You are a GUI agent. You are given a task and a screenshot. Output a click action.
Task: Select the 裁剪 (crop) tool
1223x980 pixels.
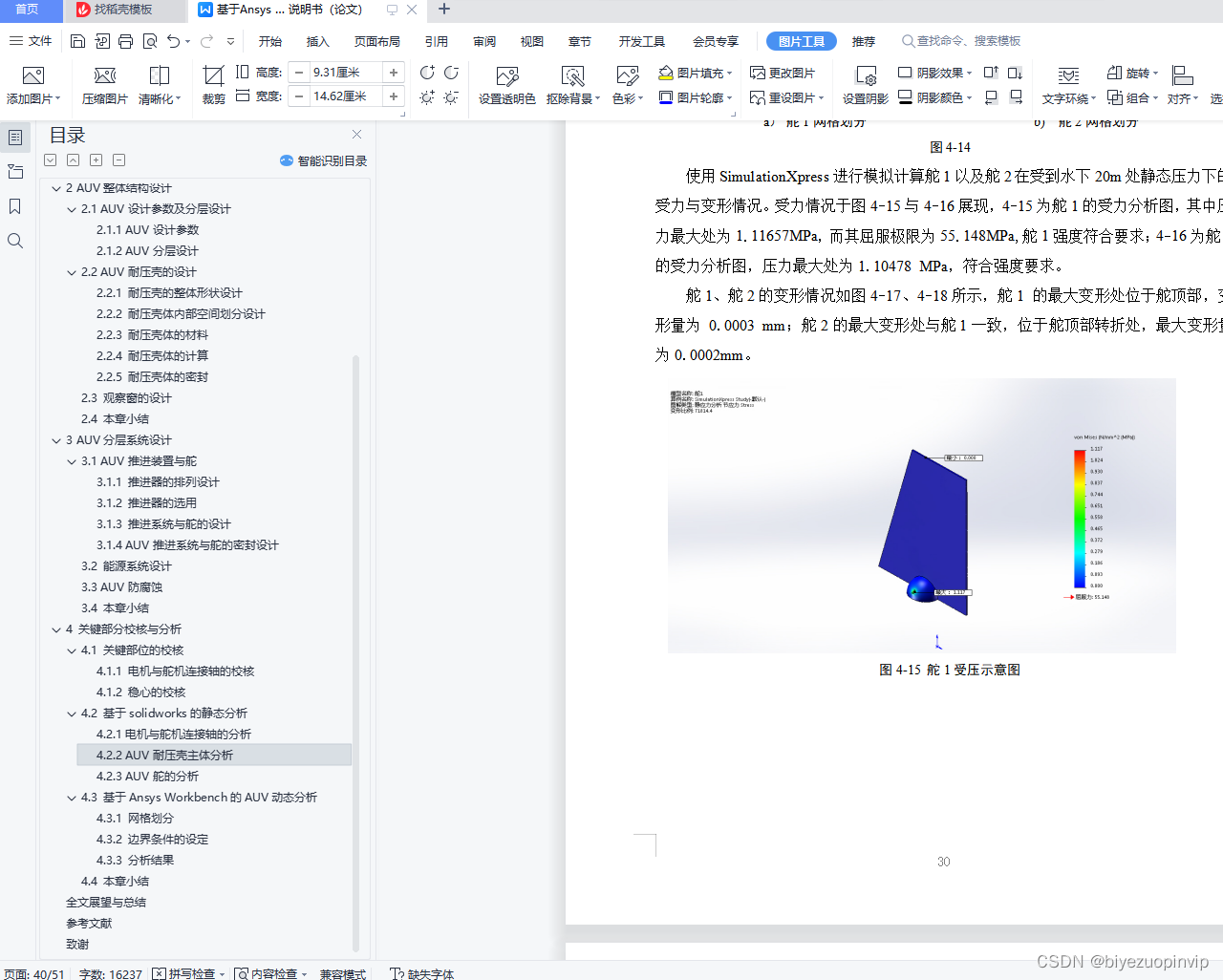(x=212, y=83)
